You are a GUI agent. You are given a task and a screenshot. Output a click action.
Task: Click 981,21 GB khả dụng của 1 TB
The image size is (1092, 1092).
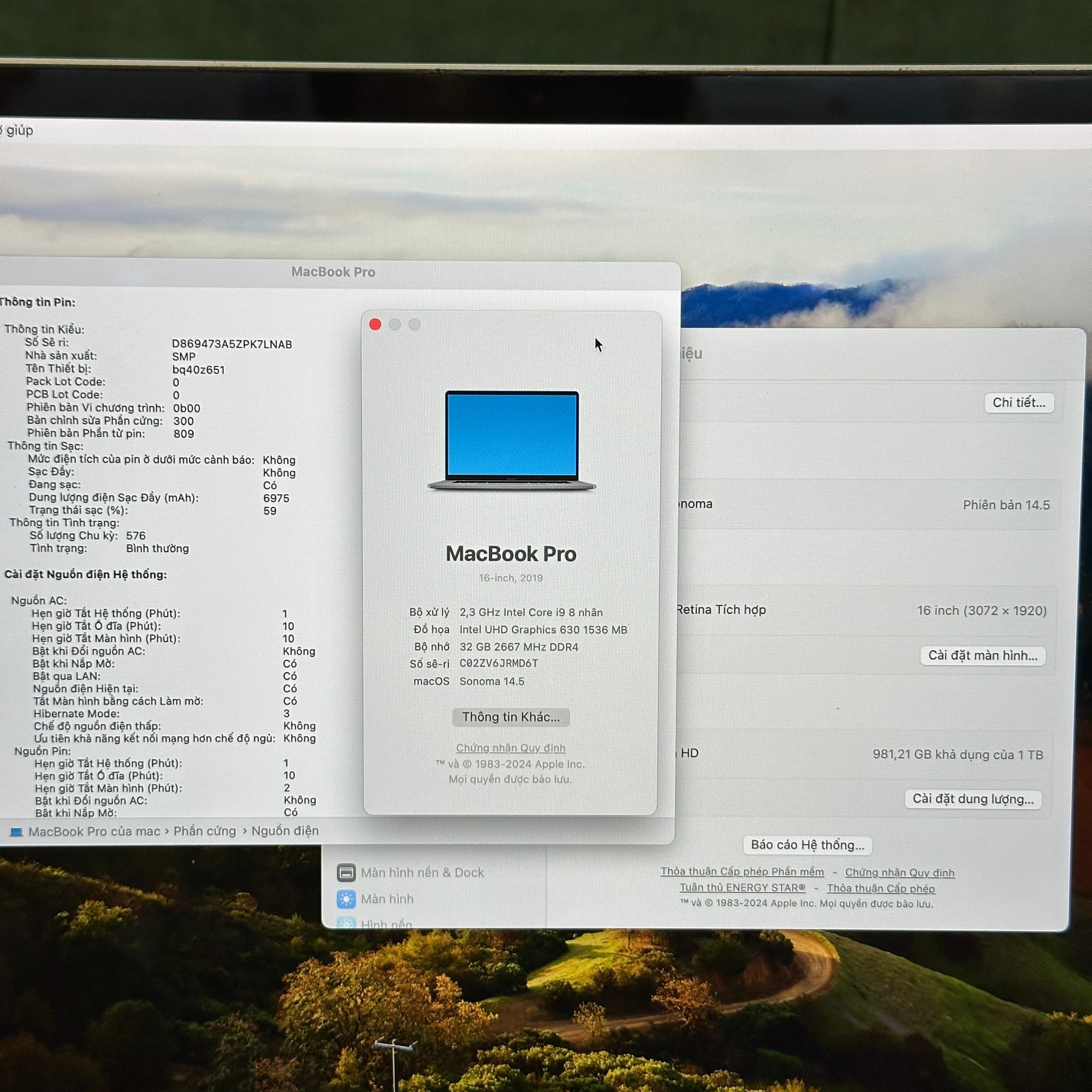957,755
